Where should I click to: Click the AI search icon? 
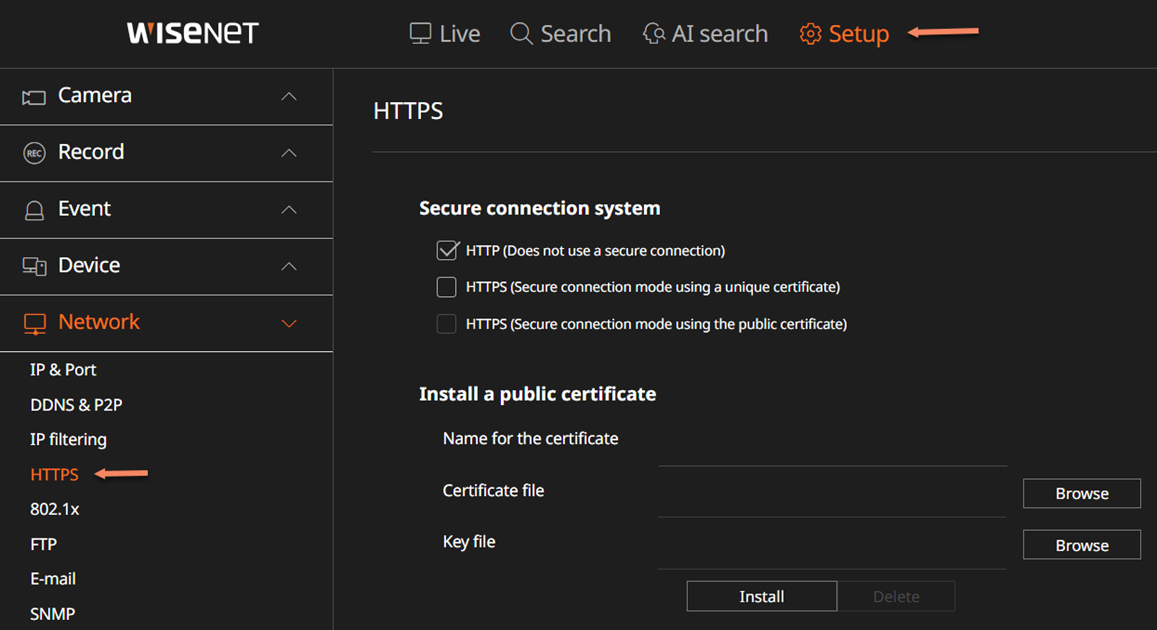pyautogui.click(x=654, y=34)
